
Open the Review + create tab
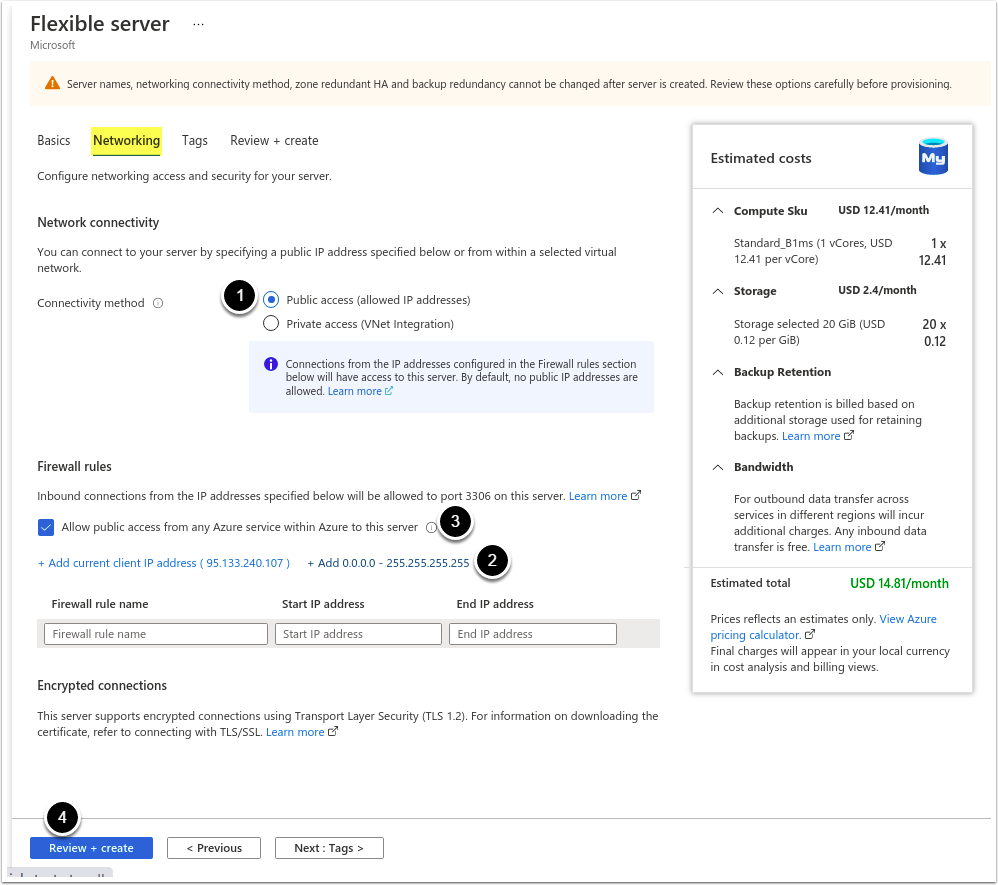(x=274, y=141)
